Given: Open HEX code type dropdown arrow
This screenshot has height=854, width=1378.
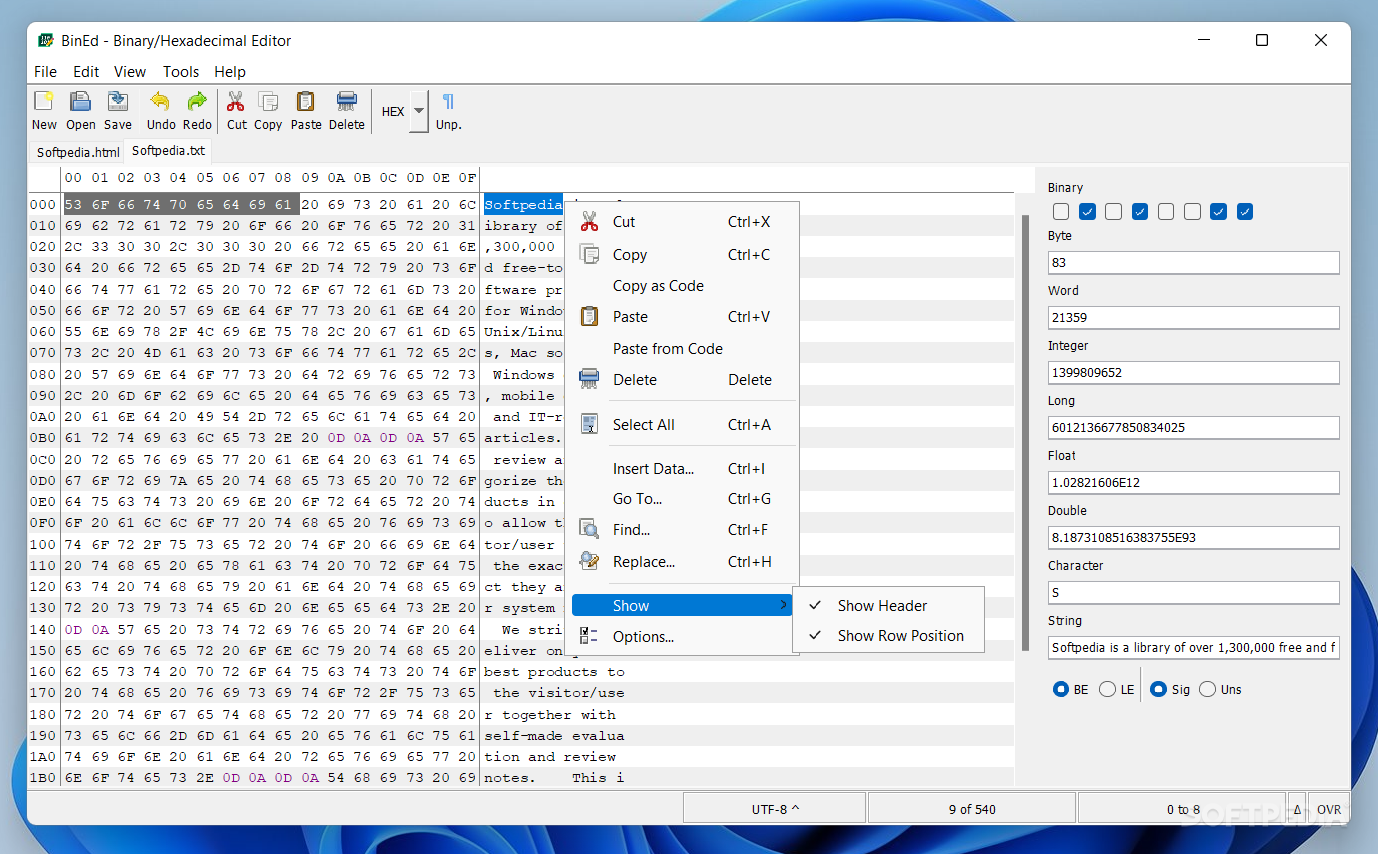Looking at the screenshot, I should point(419,111).
